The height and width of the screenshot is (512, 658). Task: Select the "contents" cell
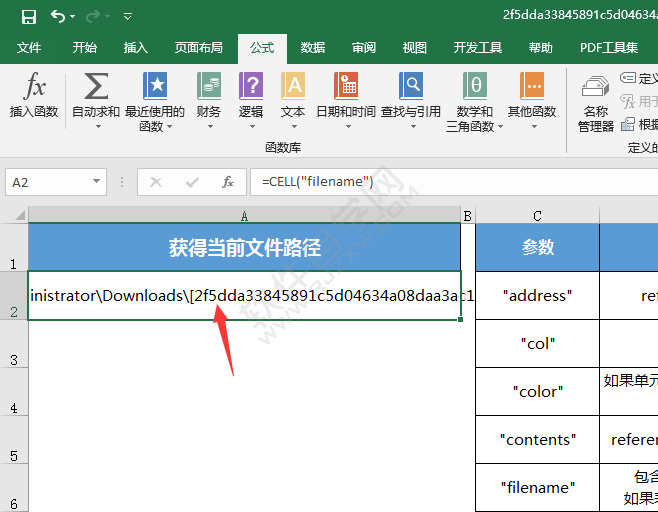pyautogui.click(x=538, y=440)
